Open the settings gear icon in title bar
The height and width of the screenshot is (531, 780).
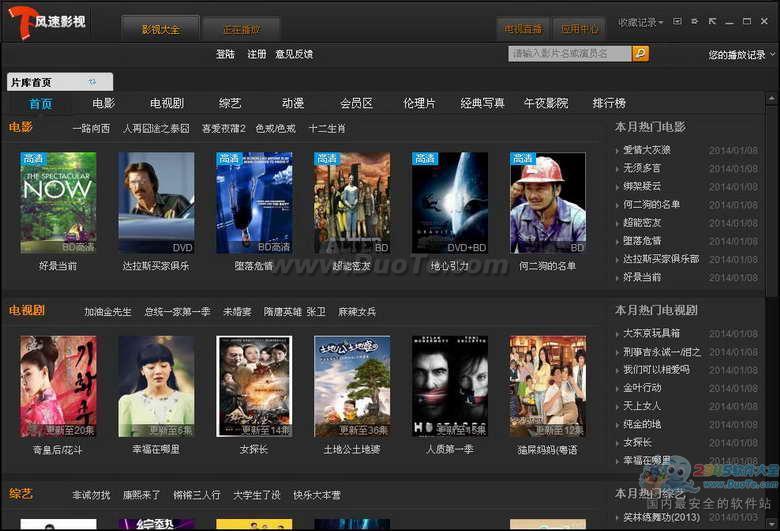point(695,21)
